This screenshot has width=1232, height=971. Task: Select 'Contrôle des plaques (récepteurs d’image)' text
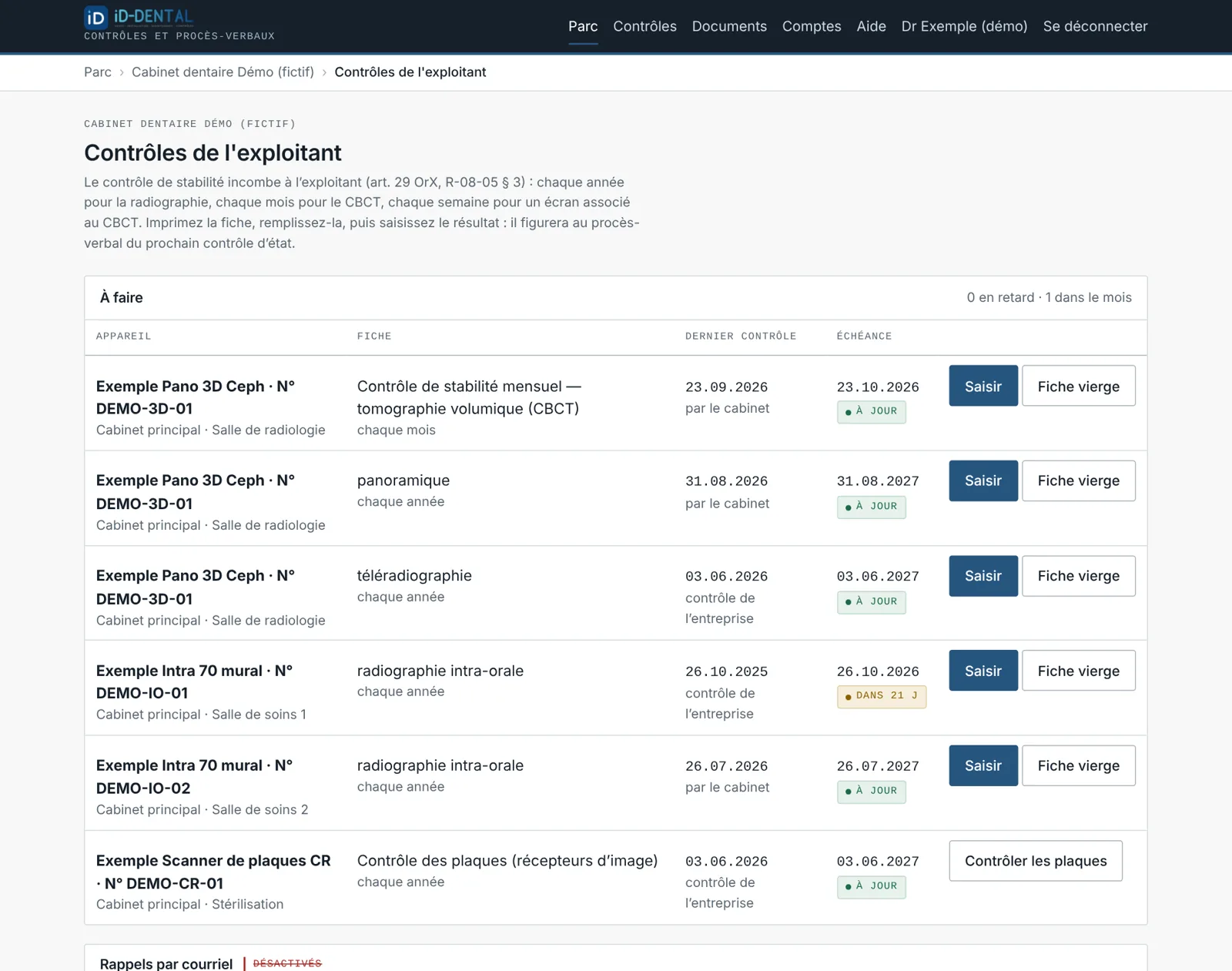coord(507,861)
